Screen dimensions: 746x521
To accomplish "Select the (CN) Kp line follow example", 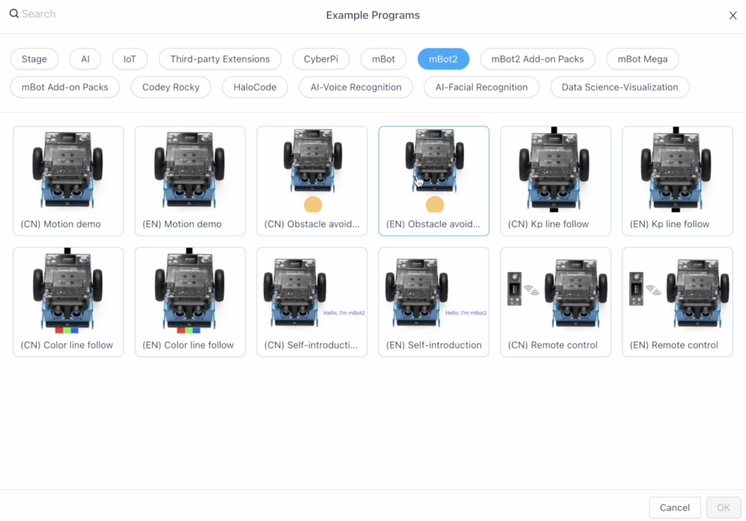I will (x=556, y=181).
